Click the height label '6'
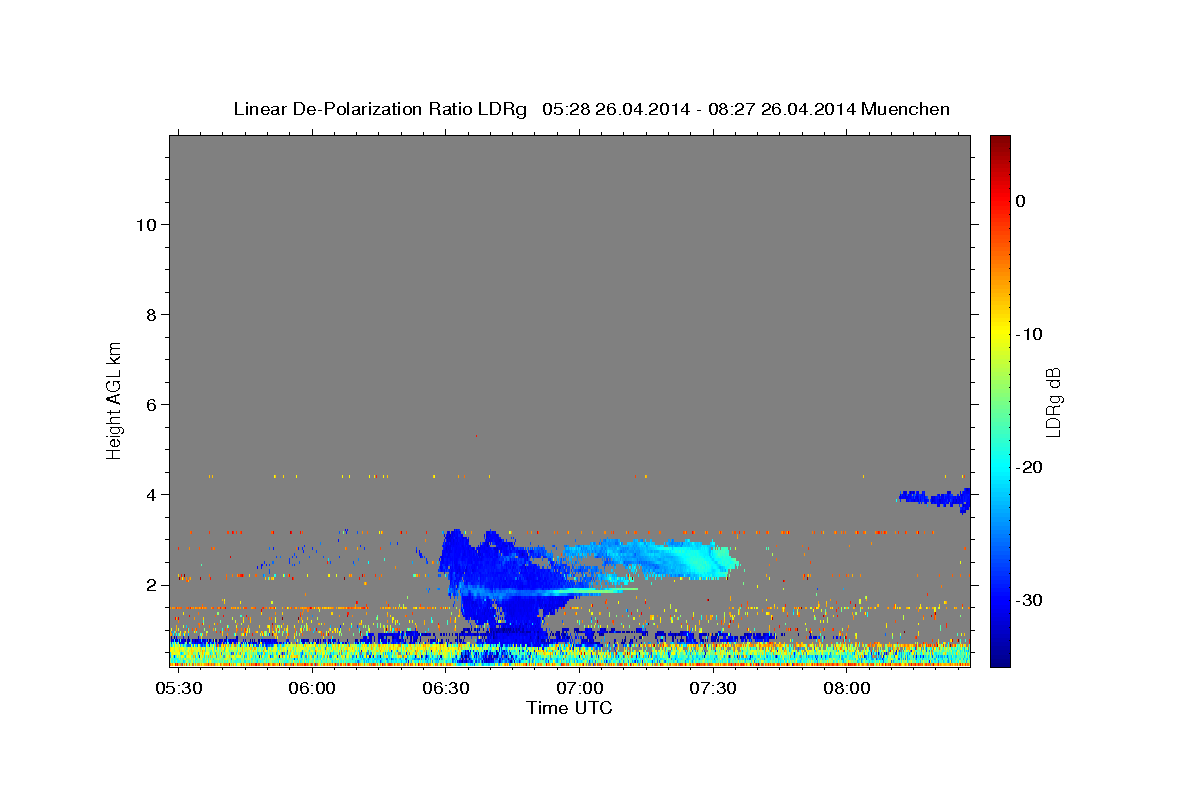Image resolution: width=1200 pixels, height=800 pixels. point(150,404)
